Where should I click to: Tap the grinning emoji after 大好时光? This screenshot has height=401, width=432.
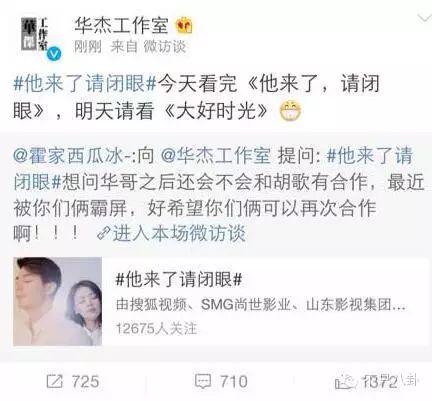[x=291, y=111]
